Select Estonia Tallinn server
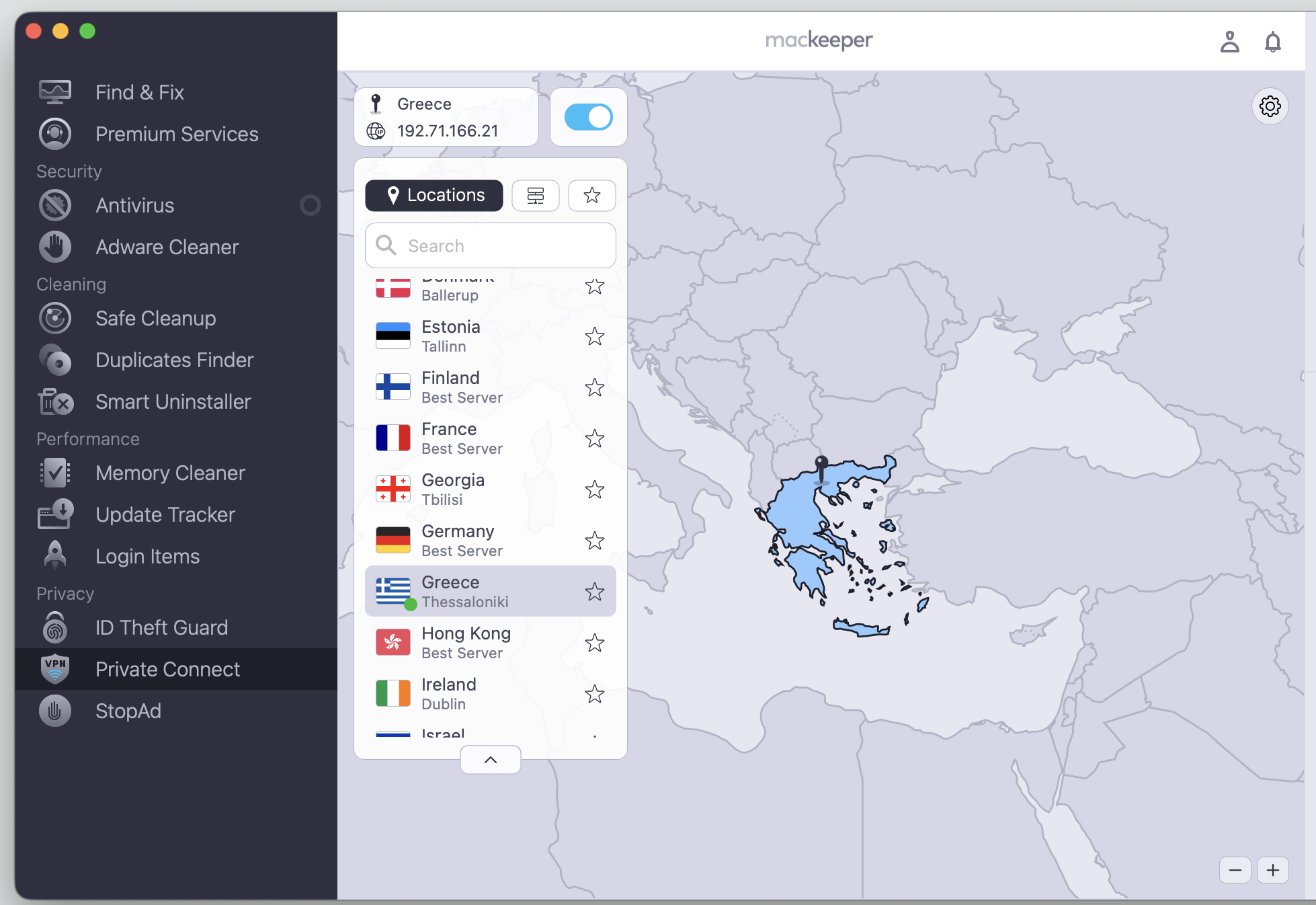The width and height of the screenshot is (1316, 905). (491, 336)
